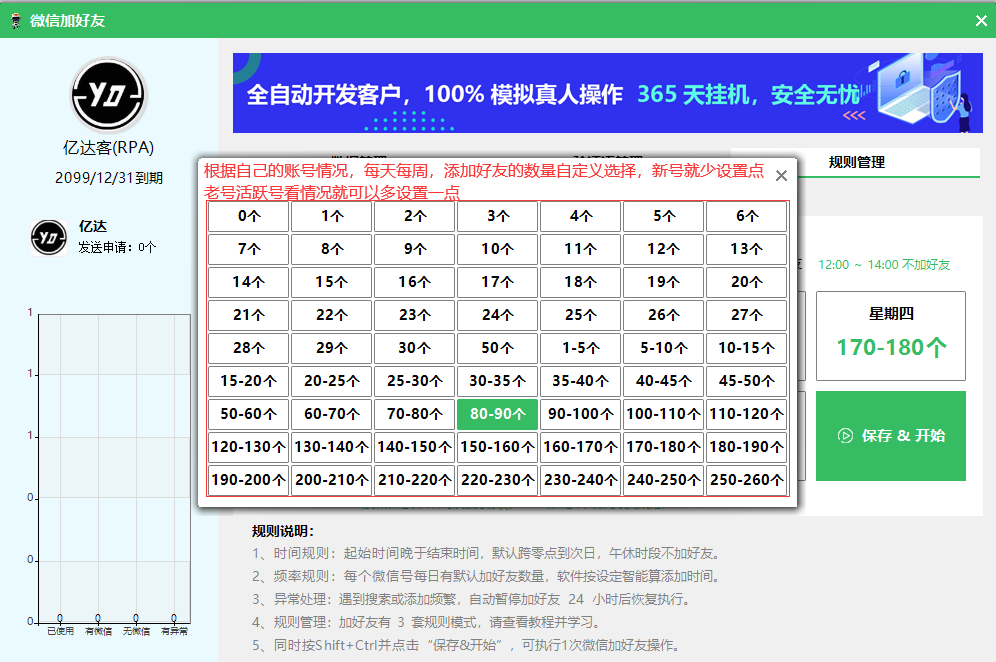Pick 7个 quantity
The image size is (996, 662).
click(x=248, y=249)
